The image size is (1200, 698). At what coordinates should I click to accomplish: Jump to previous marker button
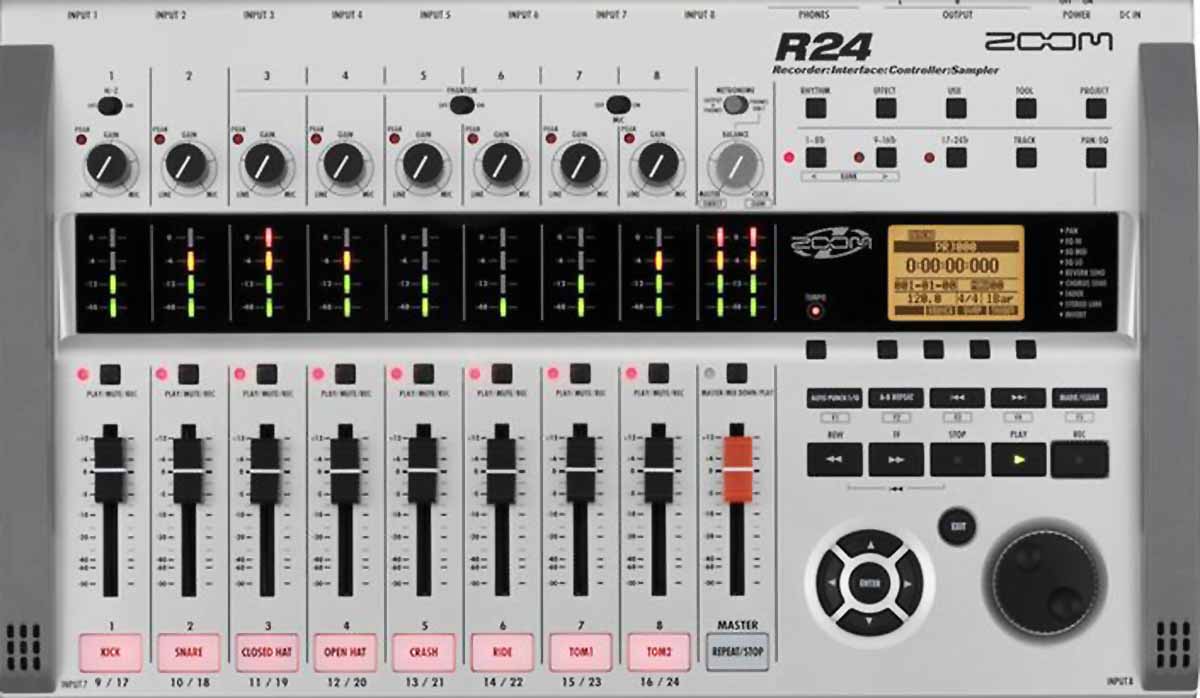(957, 398)
